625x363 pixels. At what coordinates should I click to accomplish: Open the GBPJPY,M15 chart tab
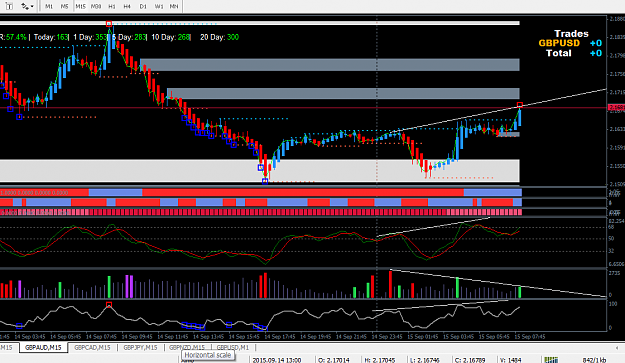pyautogui.click(x=140, y=347)
